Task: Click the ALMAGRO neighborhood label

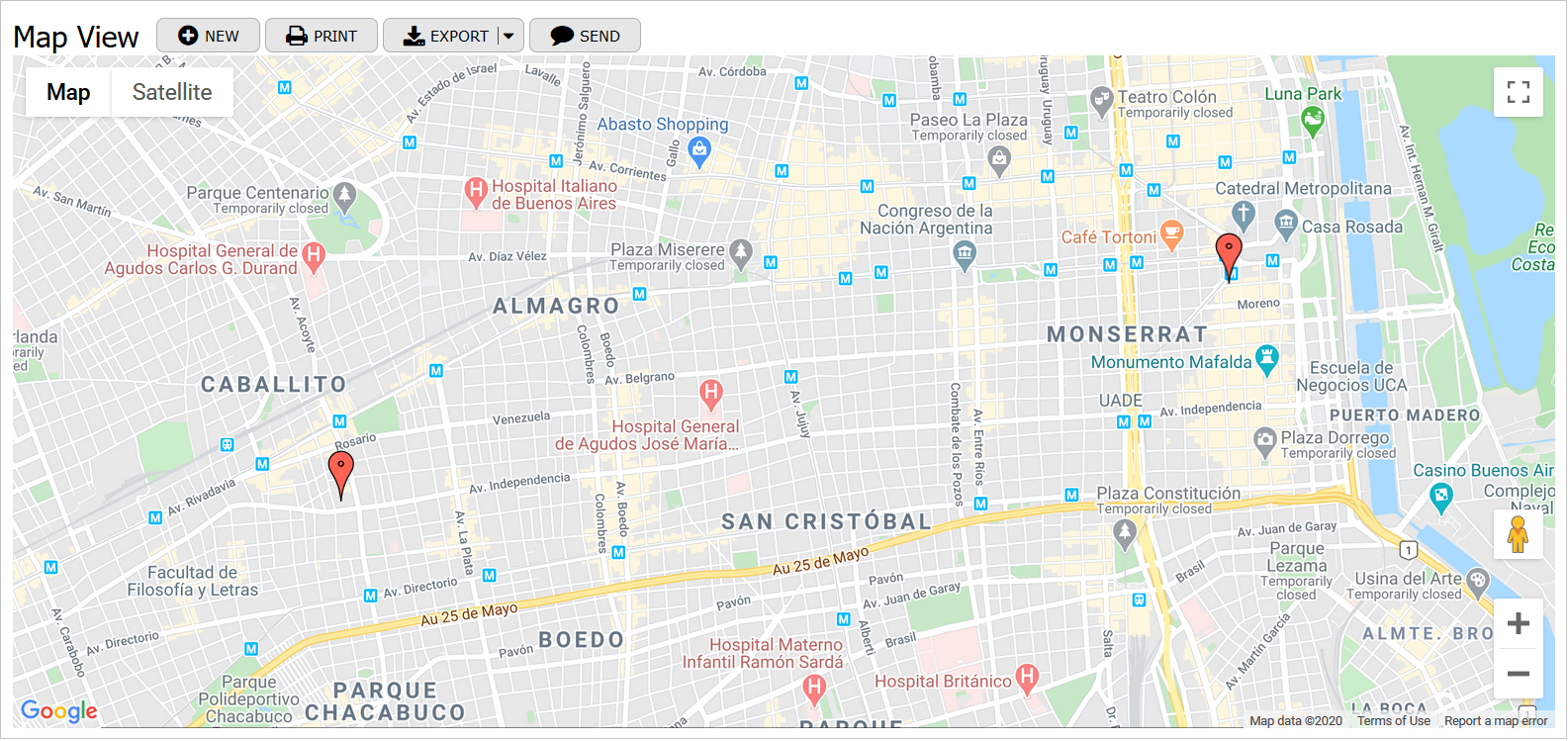Action: (557, 307)
